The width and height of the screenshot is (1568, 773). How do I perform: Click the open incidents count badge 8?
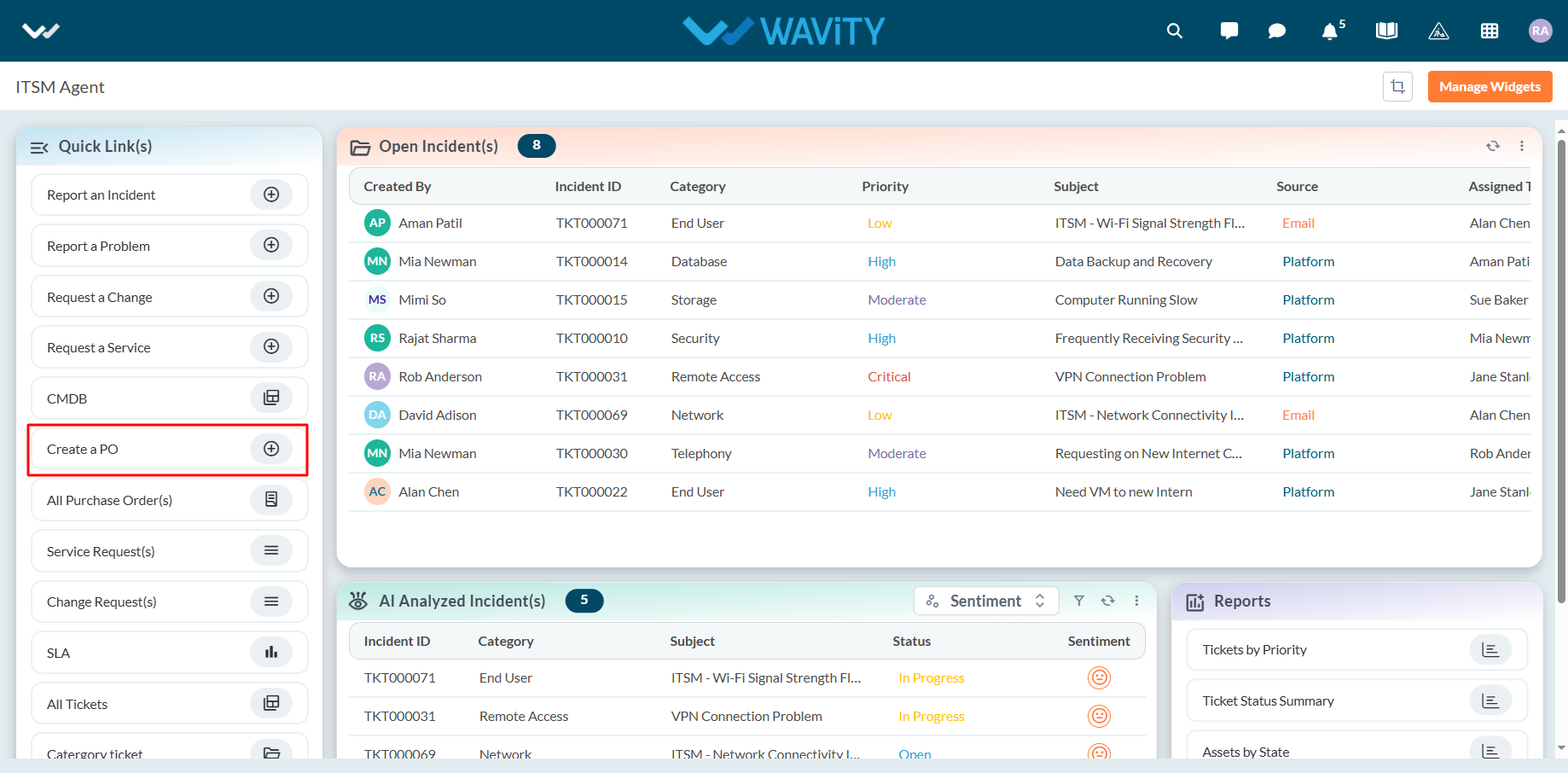pyautogui.click(x=537, y=146)
